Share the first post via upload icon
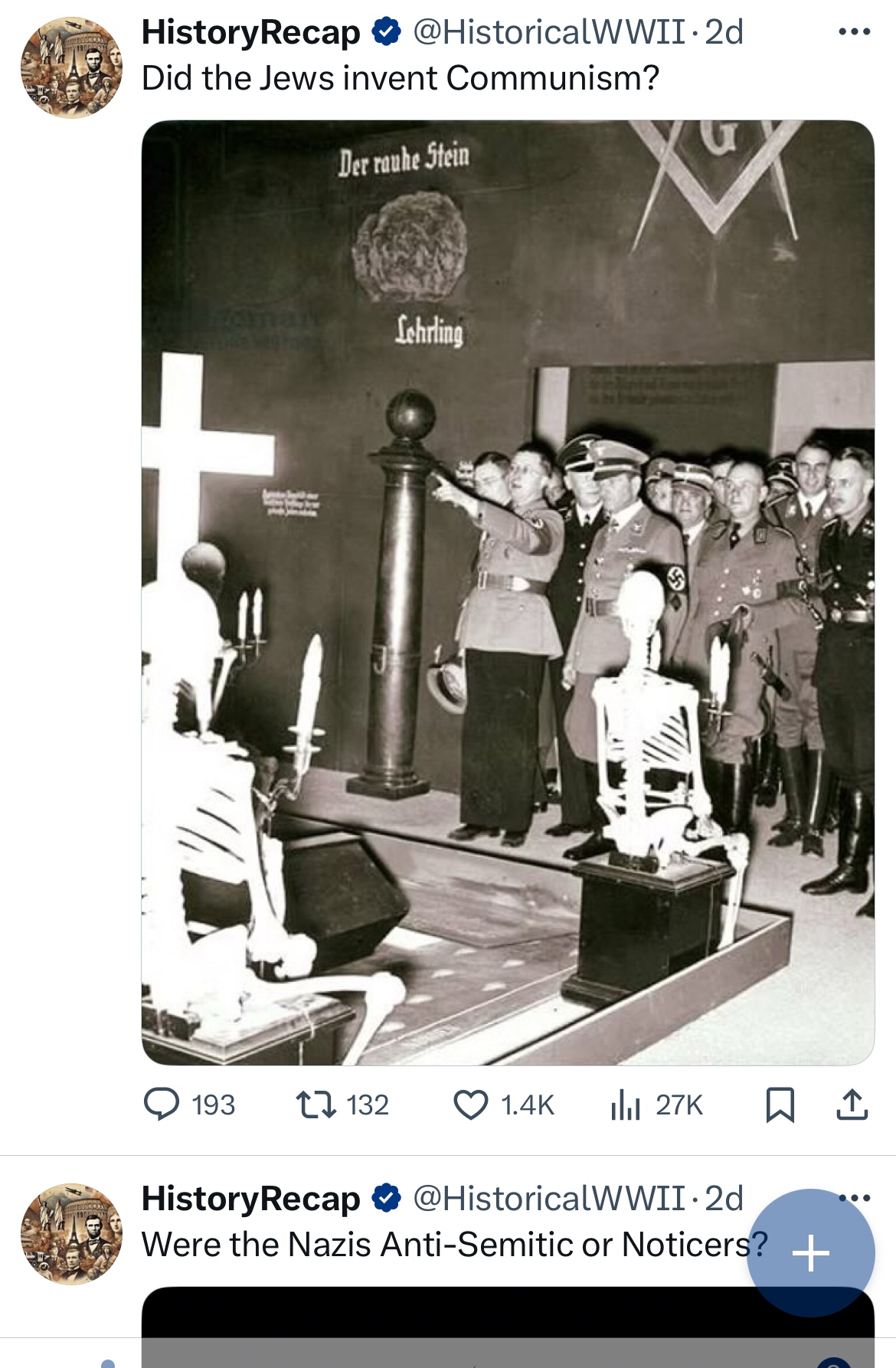 pos(852,1105)
